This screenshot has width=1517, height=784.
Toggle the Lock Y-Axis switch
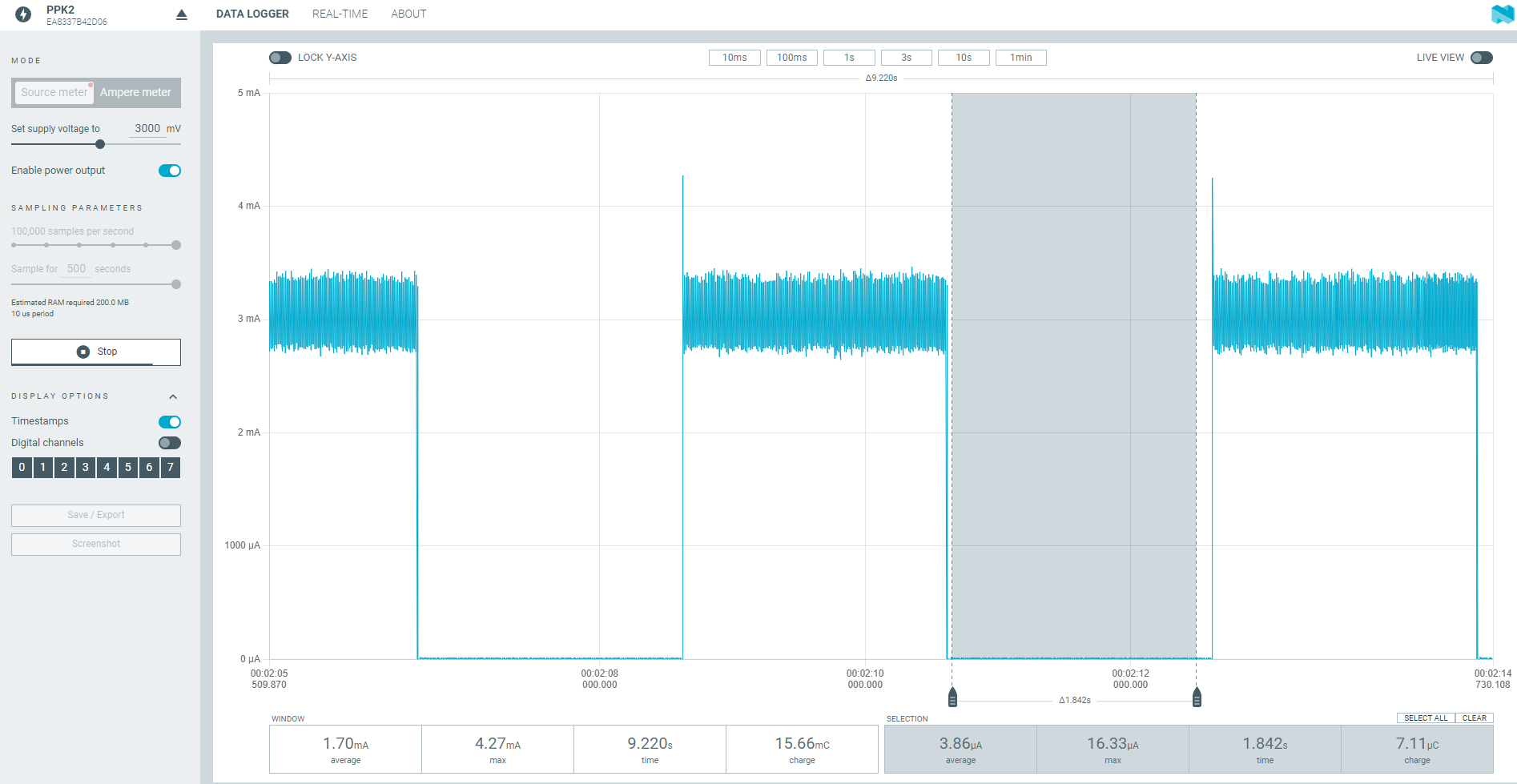click(280, 58)
